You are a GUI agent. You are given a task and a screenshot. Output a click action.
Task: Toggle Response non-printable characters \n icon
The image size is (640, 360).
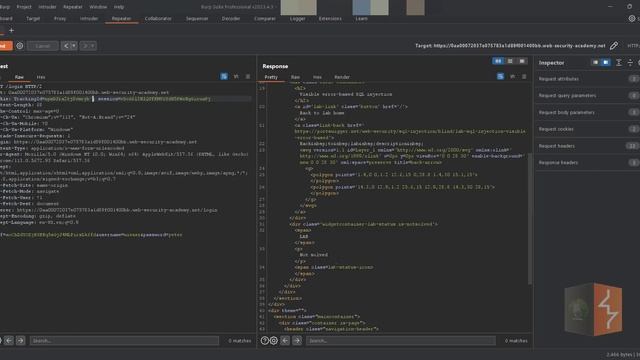(512, 76)
